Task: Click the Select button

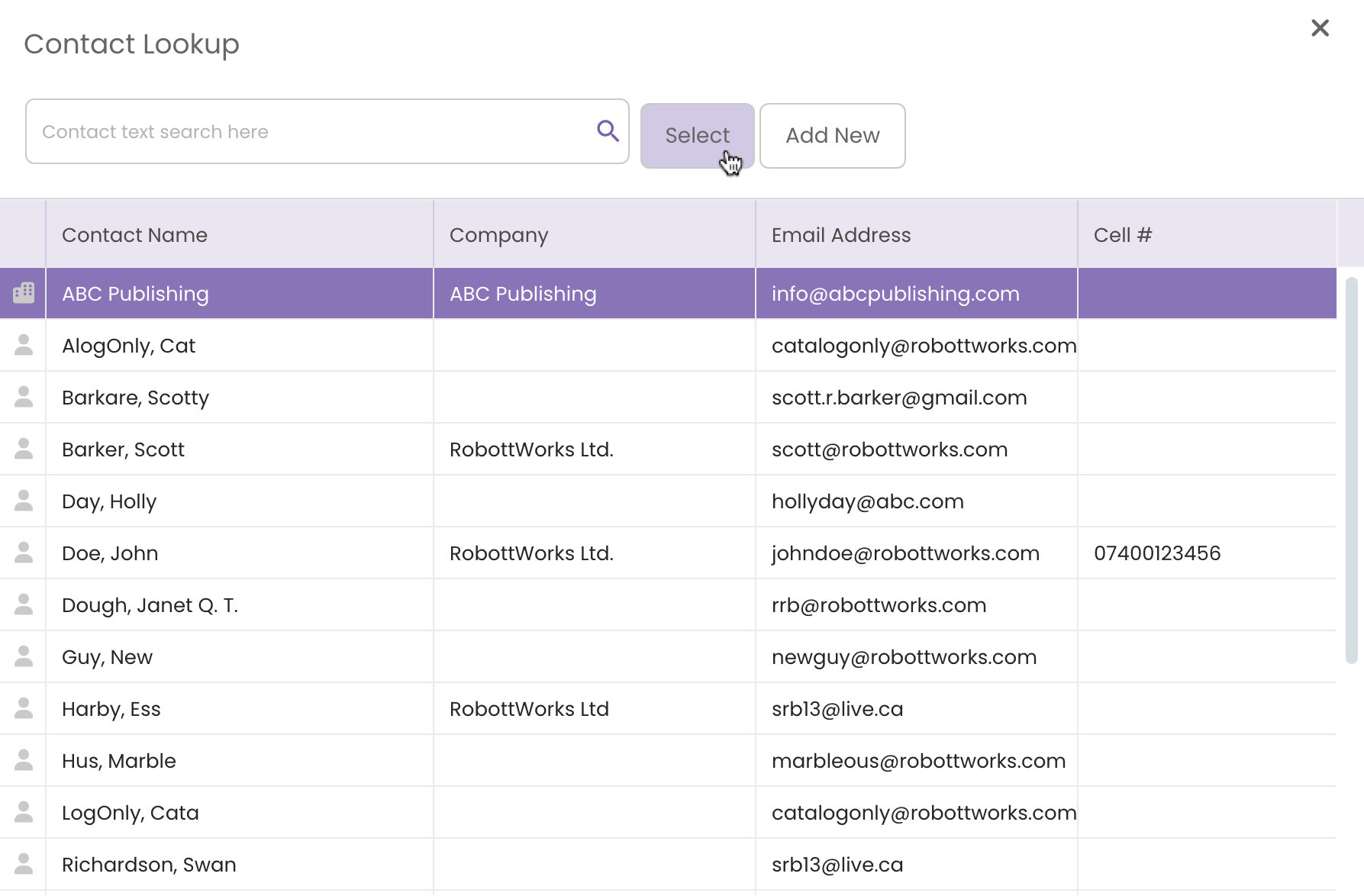Action: [x=698, y=136]
